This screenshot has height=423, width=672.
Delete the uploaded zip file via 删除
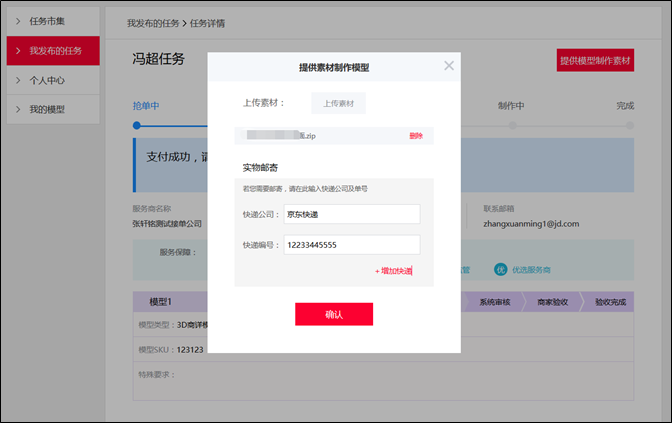coord(416,136)
